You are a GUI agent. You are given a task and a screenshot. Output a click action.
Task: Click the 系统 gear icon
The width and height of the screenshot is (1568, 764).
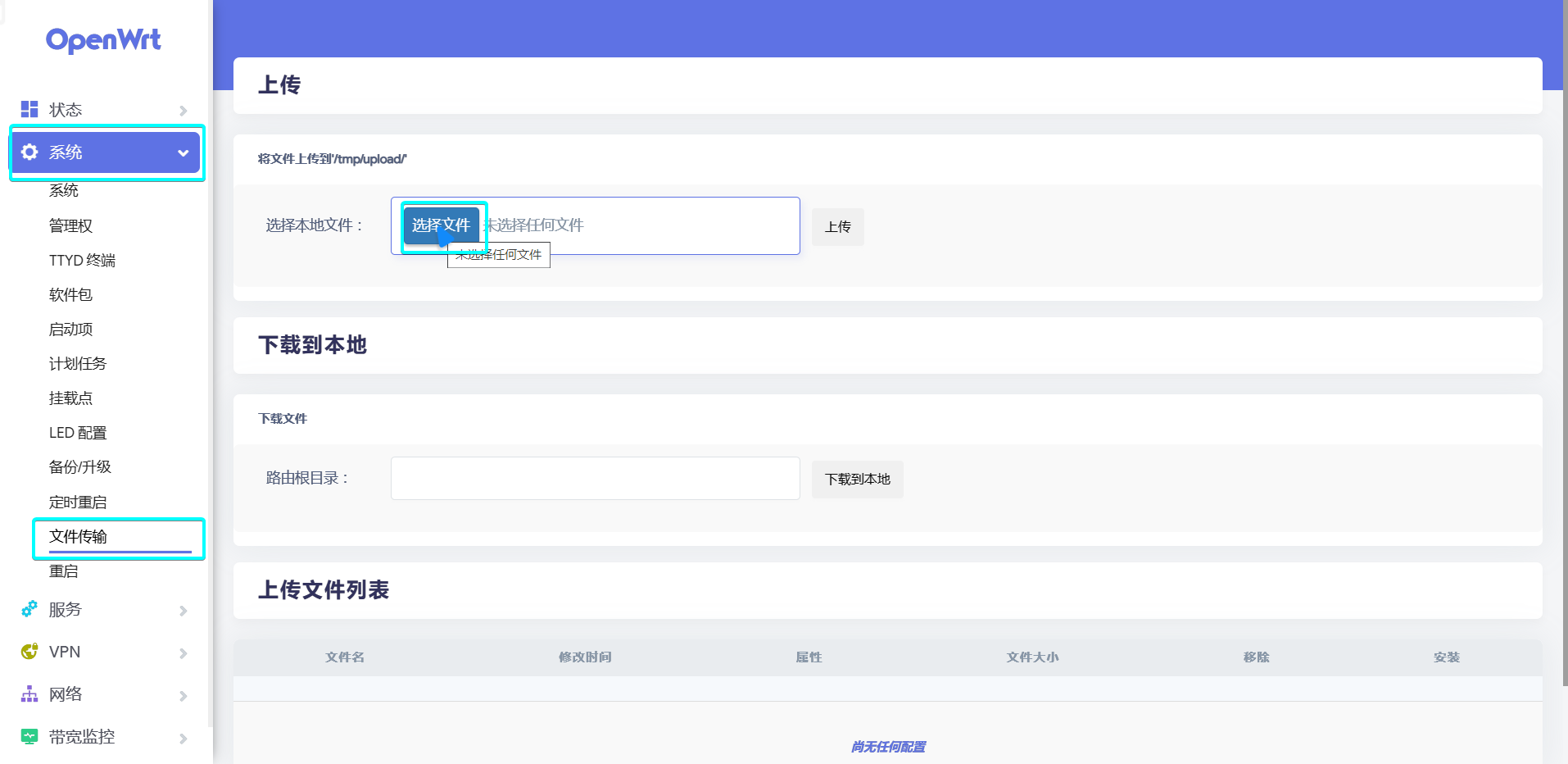pos(29,152)
